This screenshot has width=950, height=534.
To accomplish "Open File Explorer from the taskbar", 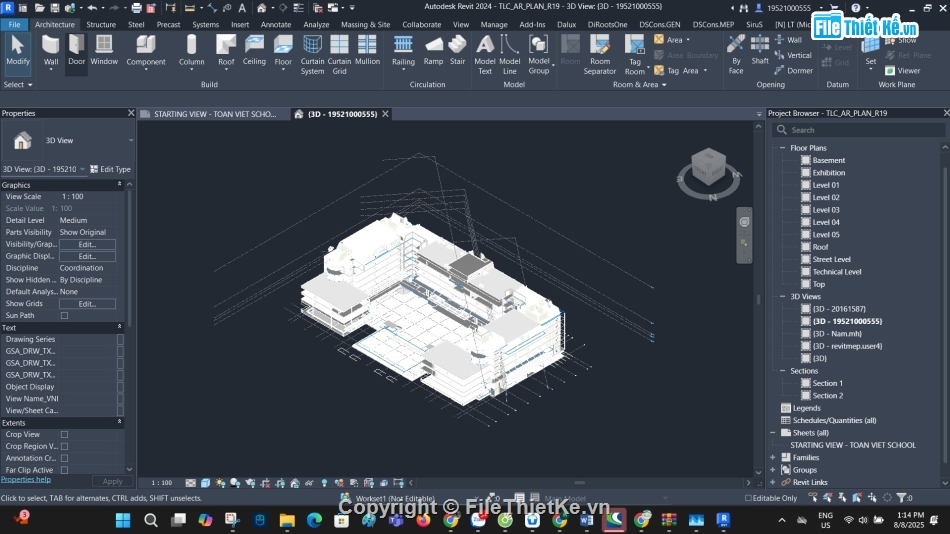I will click(x=287, y=520).
